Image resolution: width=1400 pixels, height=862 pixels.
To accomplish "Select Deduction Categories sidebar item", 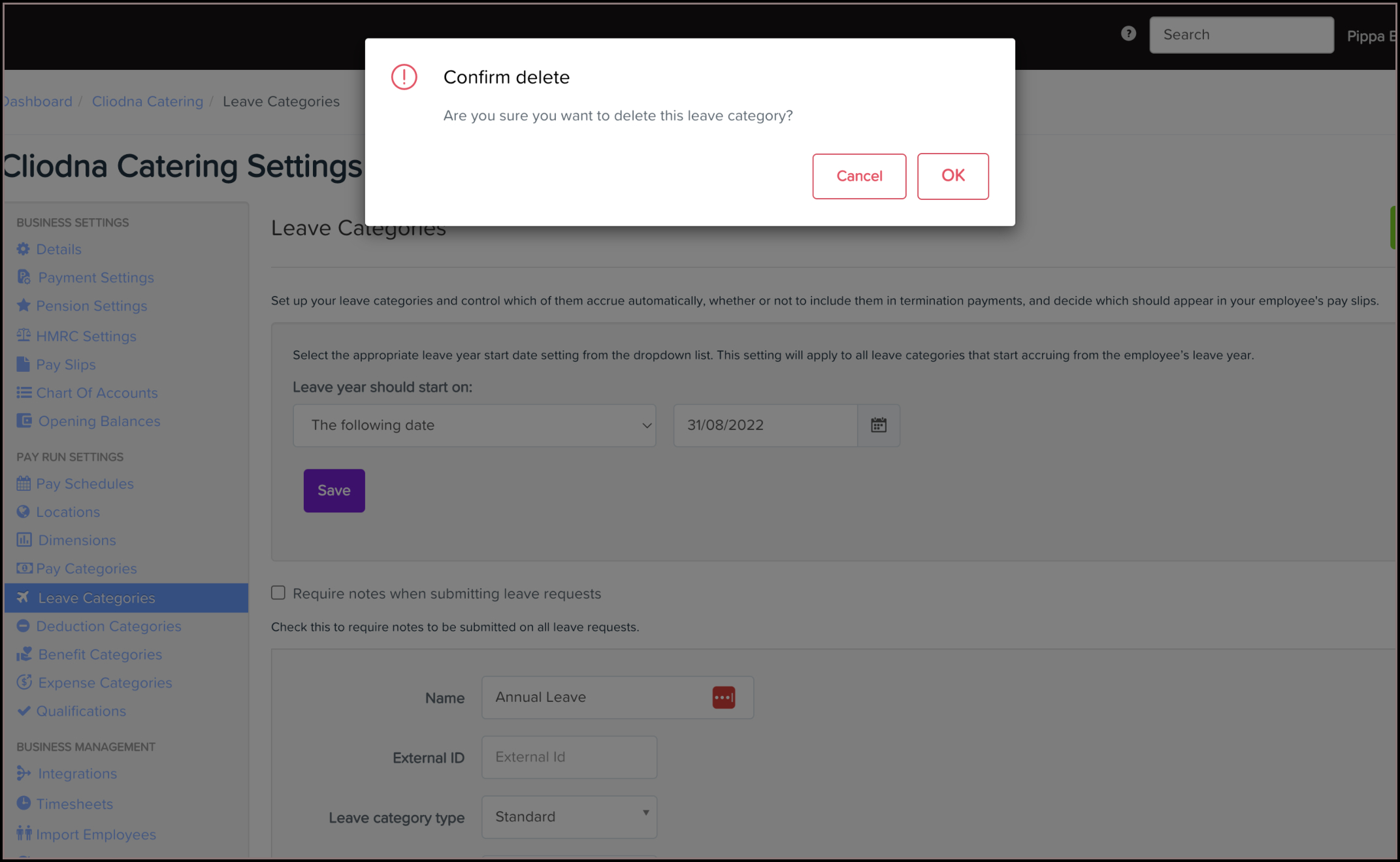I will pos(108,626).
